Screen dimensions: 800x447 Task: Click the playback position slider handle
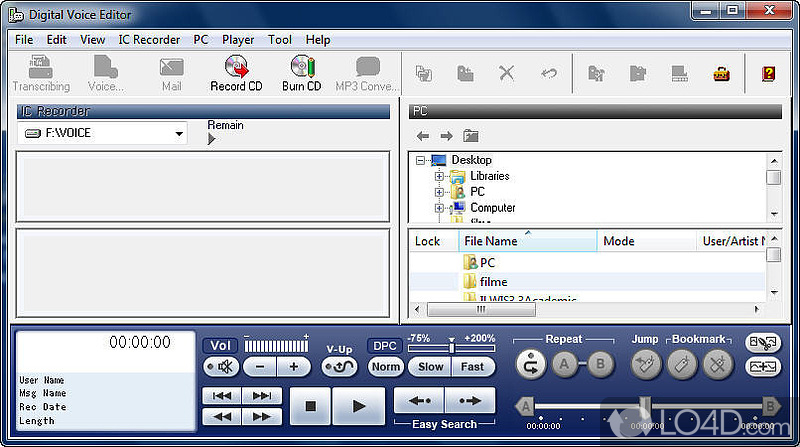(645, 406)
